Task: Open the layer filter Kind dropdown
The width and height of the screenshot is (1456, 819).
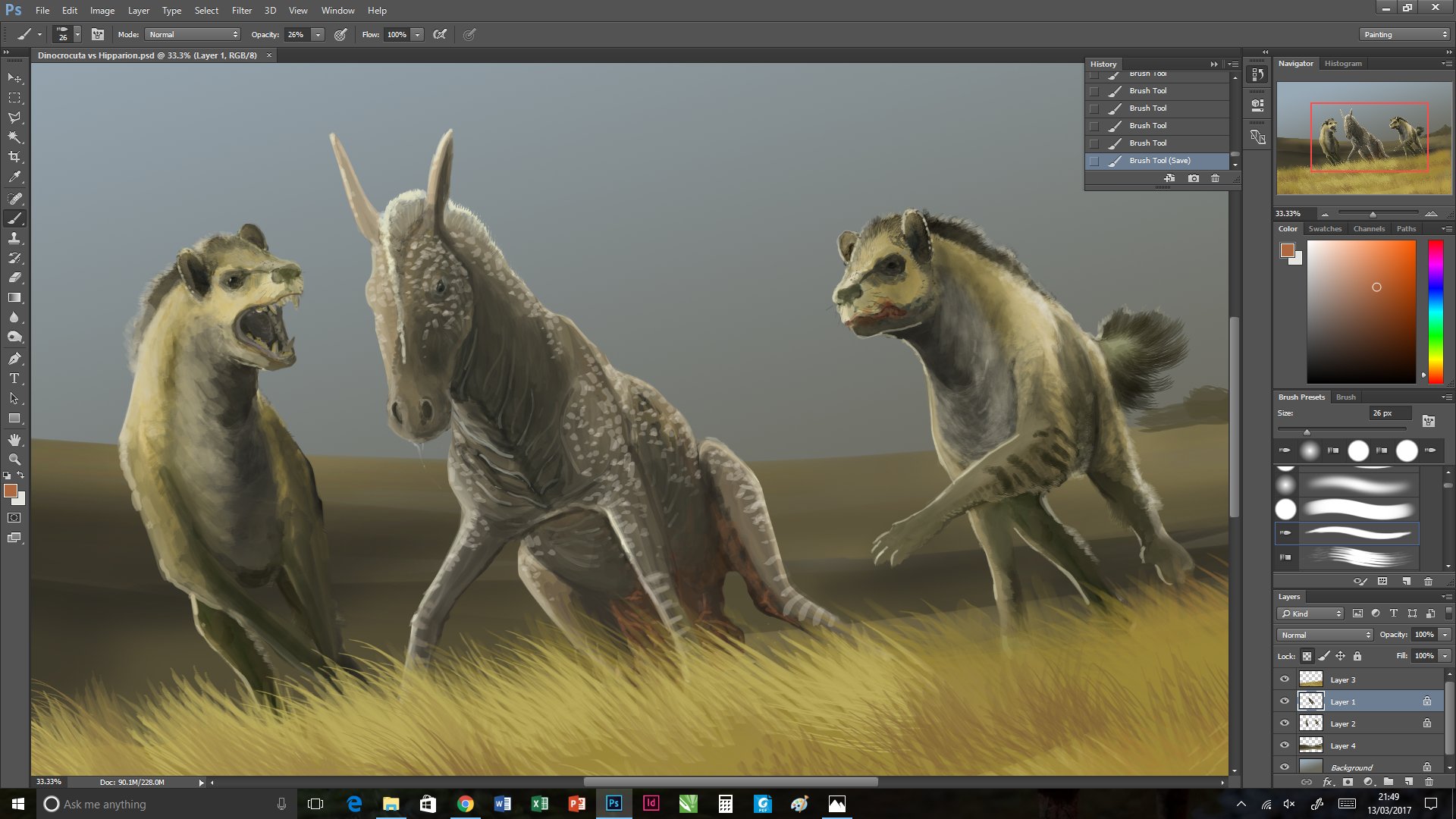Action: point(1311,613)
